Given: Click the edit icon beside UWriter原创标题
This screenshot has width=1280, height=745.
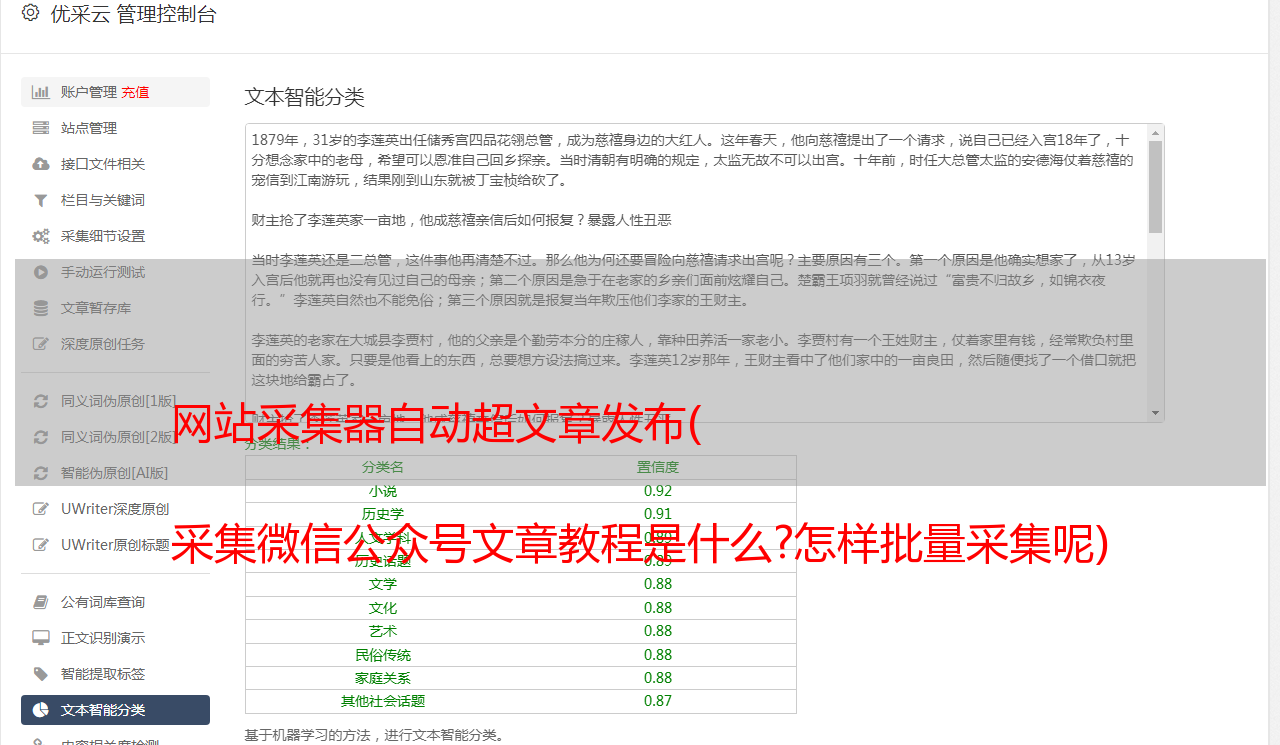Looking at the screenshot, I should 41,545.
